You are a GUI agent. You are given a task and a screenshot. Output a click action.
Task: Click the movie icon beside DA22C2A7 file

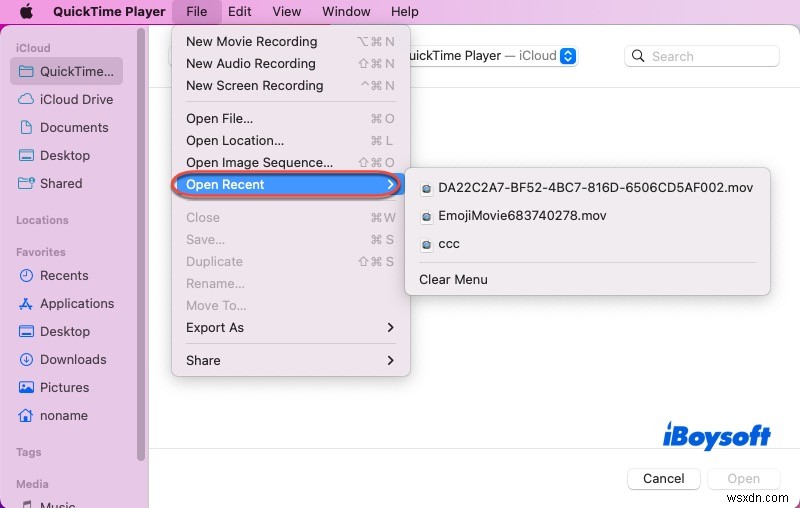click(x=427, y=189)
